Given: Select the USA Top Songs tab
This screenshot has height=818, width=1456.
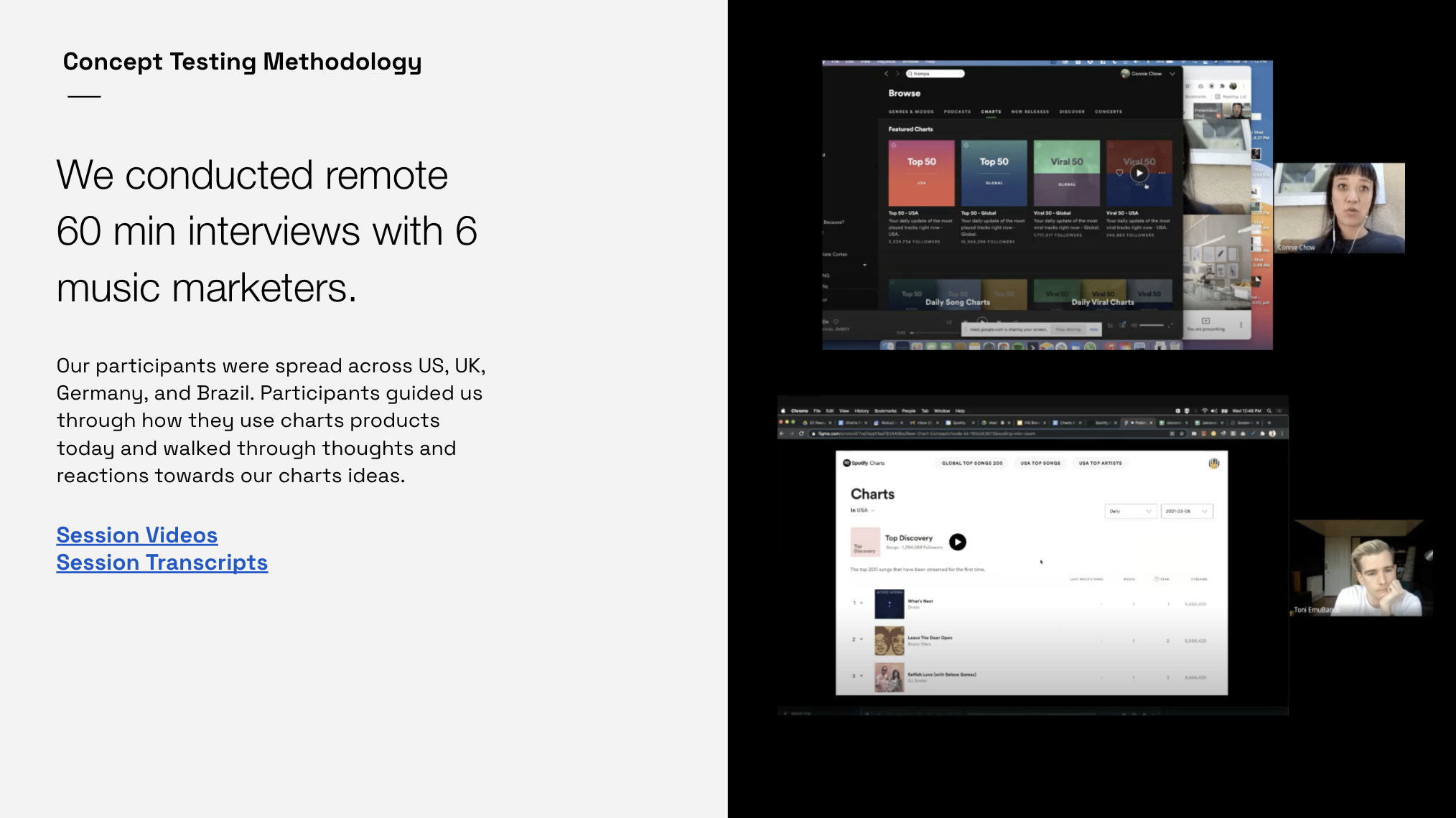Looking at the screenshot, I should pos(1040,463).
